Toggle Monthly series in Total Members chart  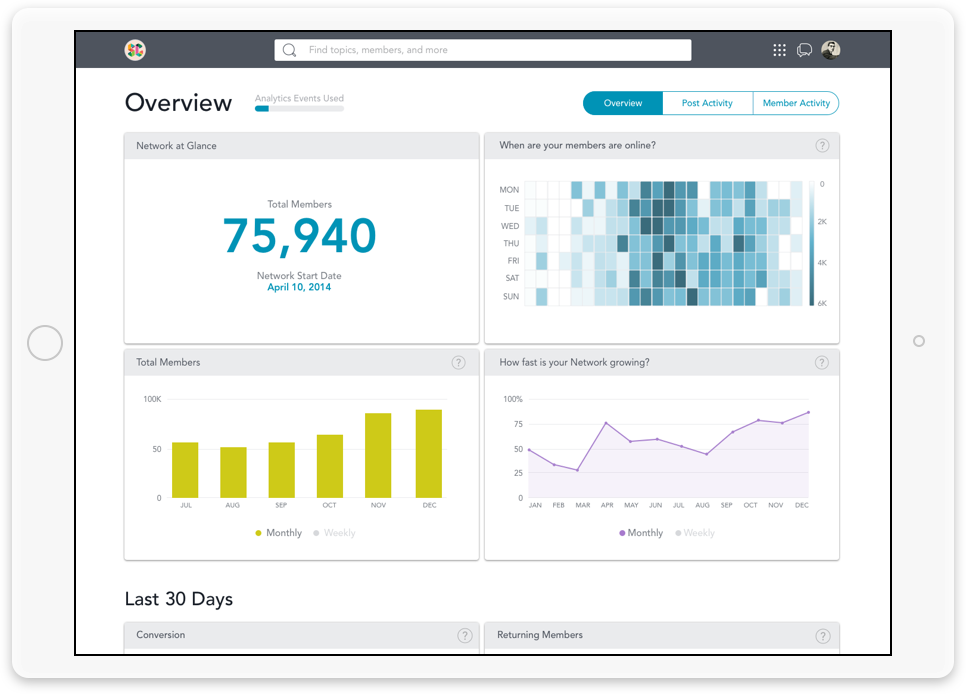click(278, 533)
